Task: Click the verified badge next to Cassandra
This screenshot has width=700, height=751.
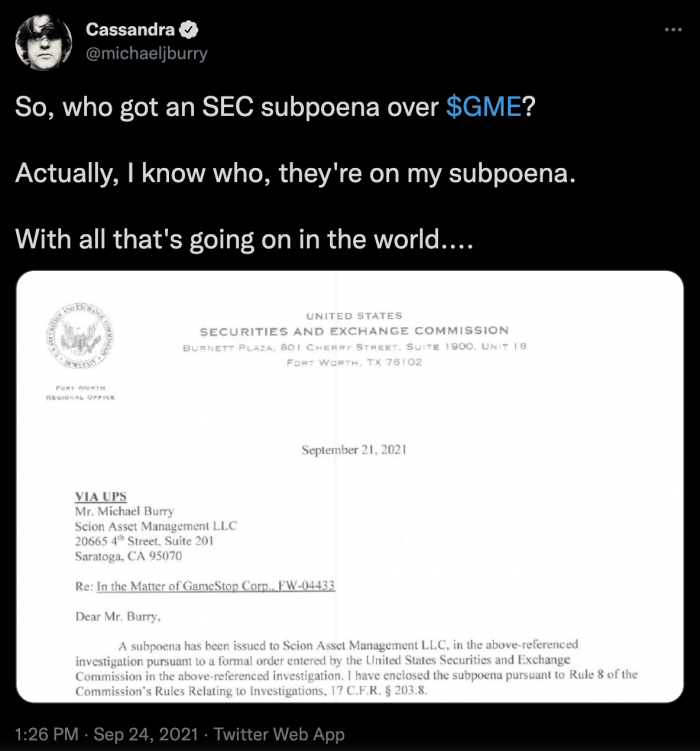Action: point(180,30)
